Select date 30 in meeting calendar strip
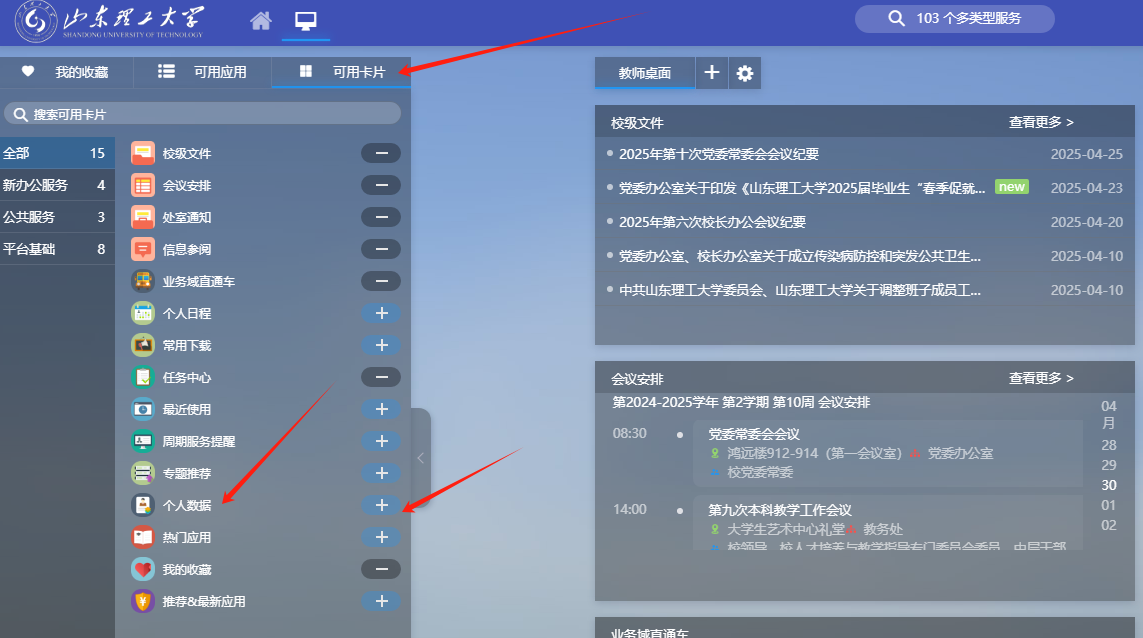The height and width of the screenshot is (638, 1143). pos(1109,485)
